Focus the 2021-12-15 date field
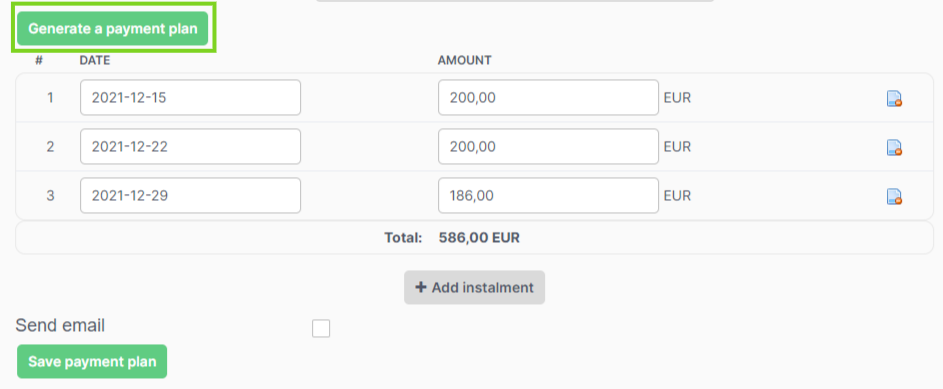The width and height of the screenshot is (943, 389). (x=190, y=97)
